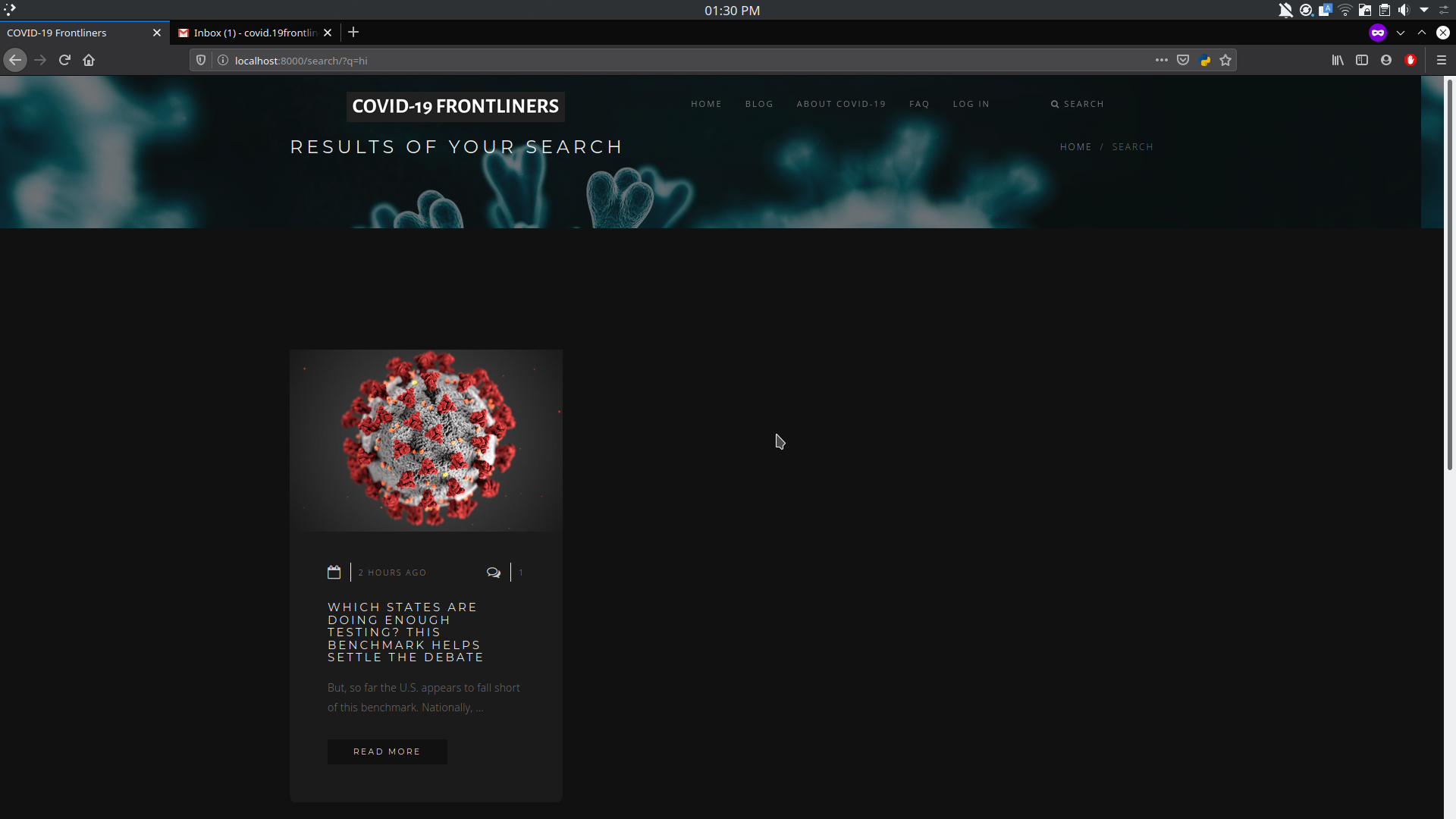This screenshot has width=1456, height=819.
Task: Open the Library bookshelf icon
Action: (1338, 60)
